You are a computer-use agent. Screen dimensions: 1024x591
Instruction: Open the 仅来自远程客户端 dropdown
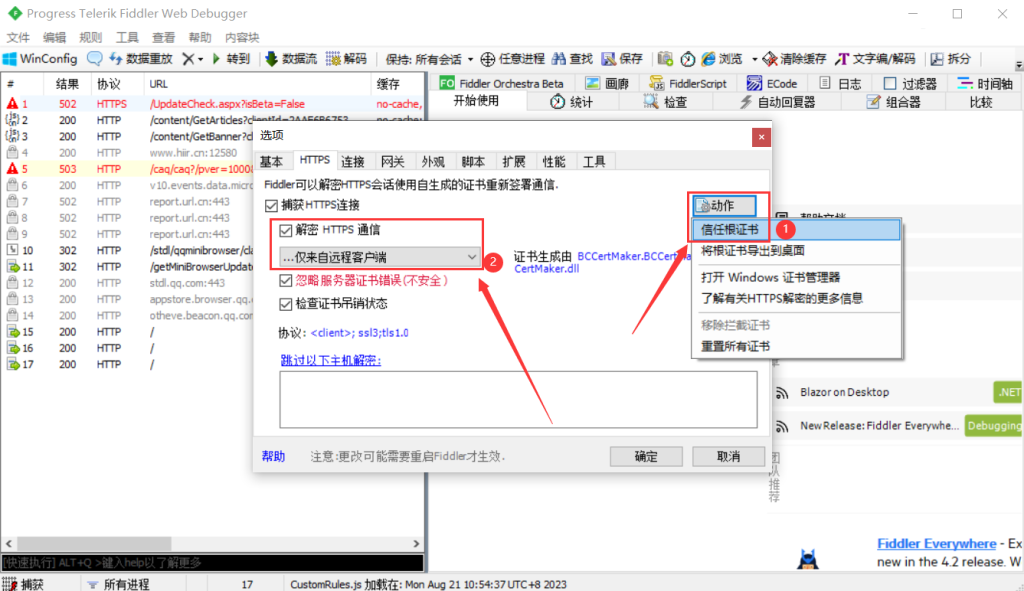click(x=379, y=257)
